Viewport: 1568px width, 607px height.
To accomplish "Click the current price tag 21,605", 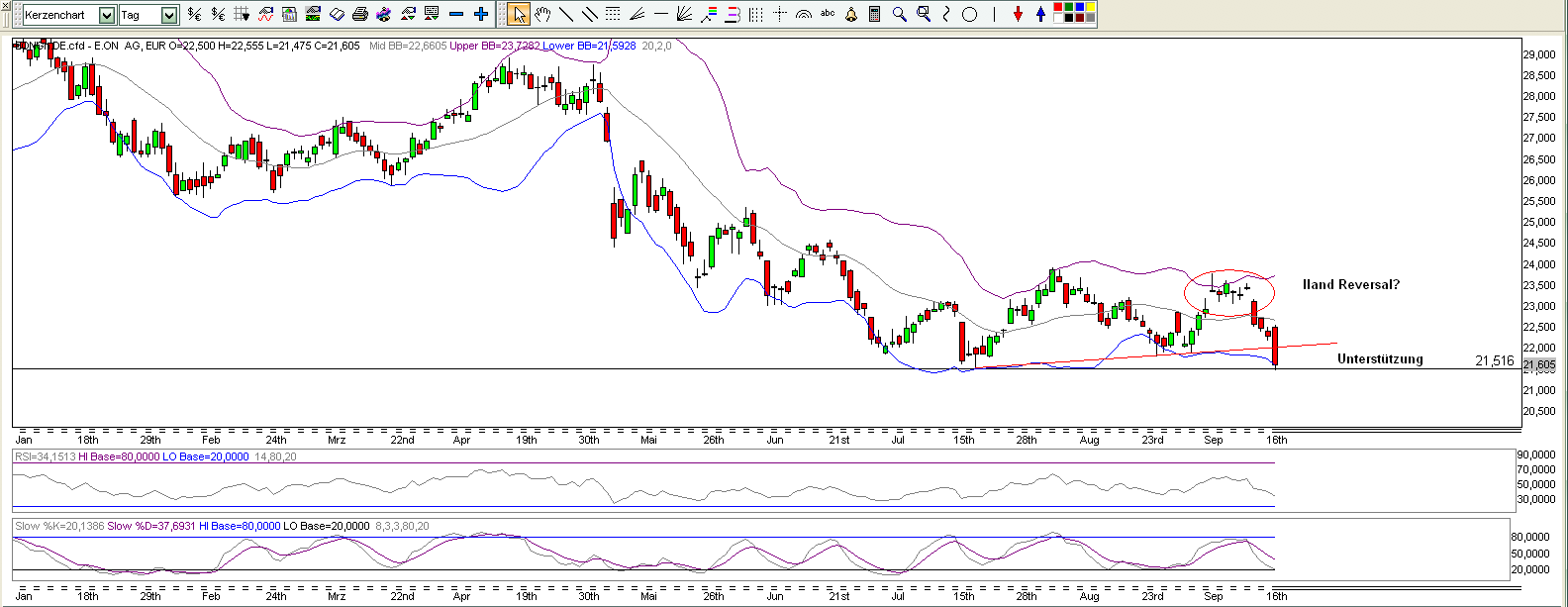I will pyautogui.click(x=1539, y=365).
